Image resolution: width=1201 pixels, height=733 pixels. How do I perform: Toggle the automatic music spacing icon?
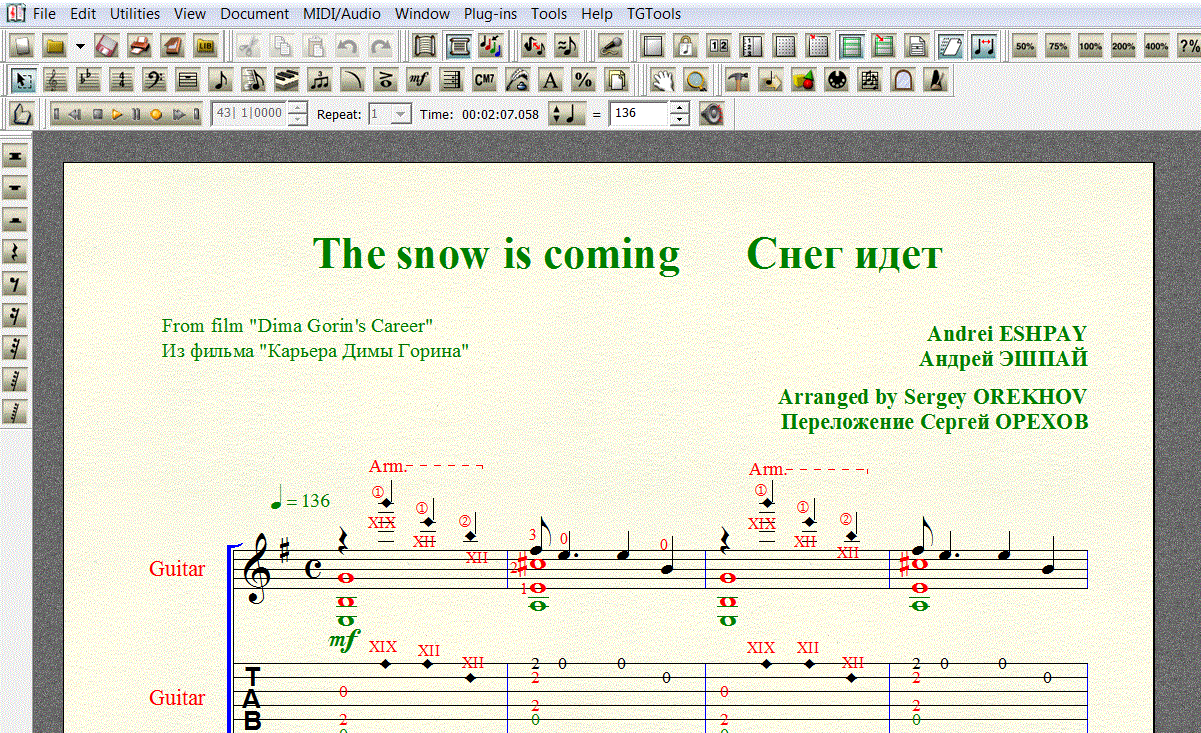tap(985, 45)
